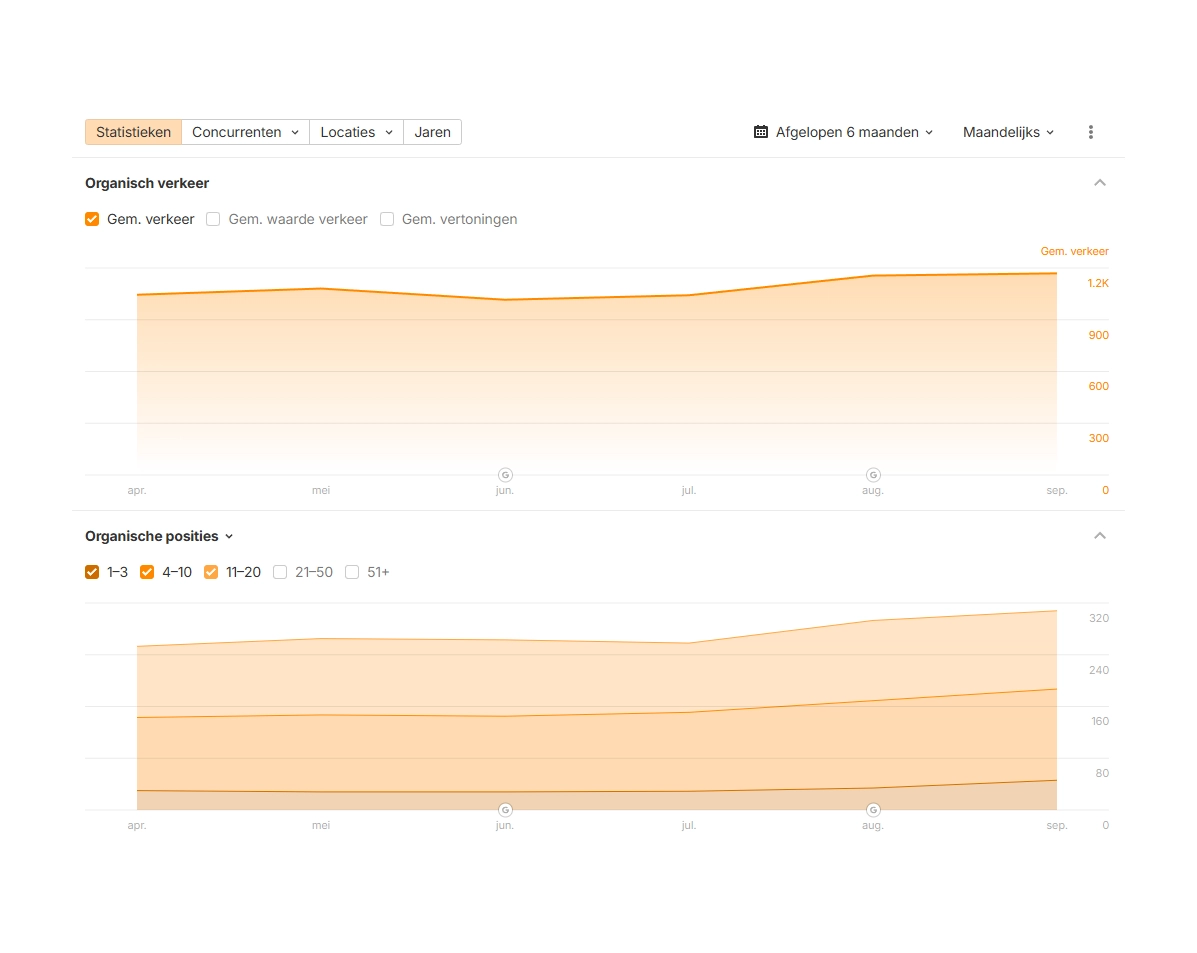Open the Organische posities title dropdown
The image size is (1197, 953).
(159, 536)
